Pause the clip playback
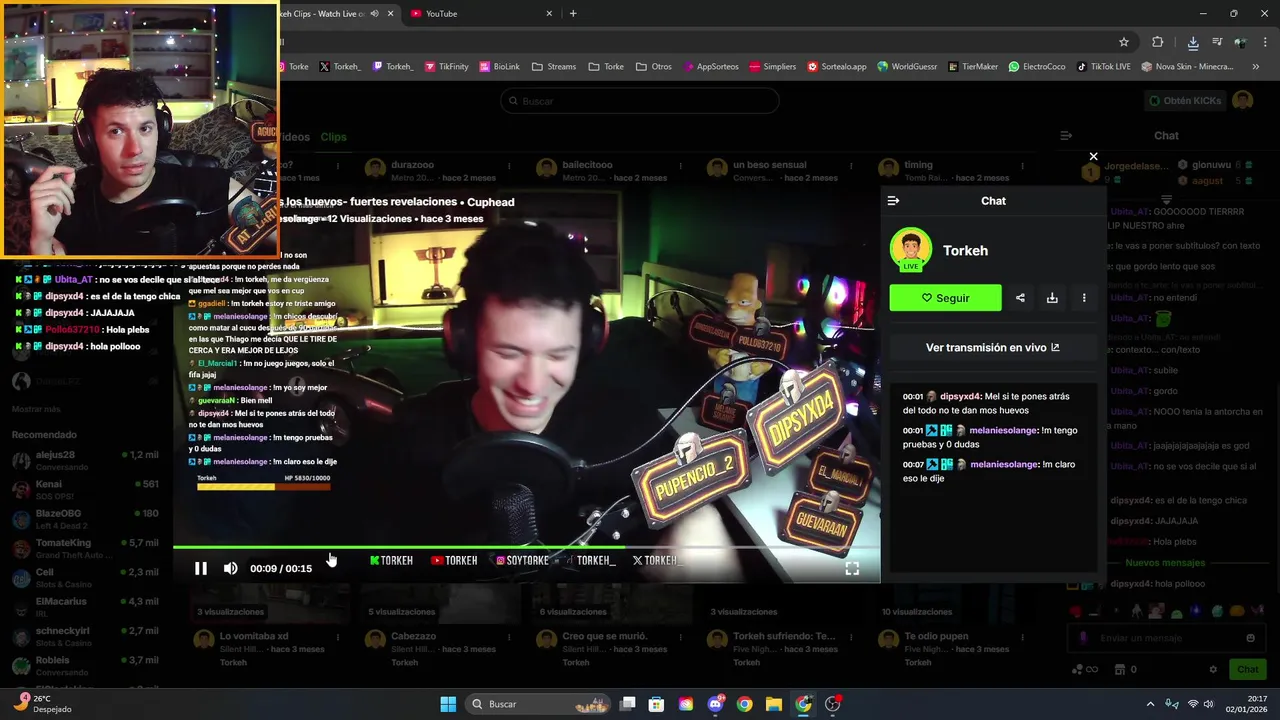This screenshot has height=720, width=1280. point(200,568)
